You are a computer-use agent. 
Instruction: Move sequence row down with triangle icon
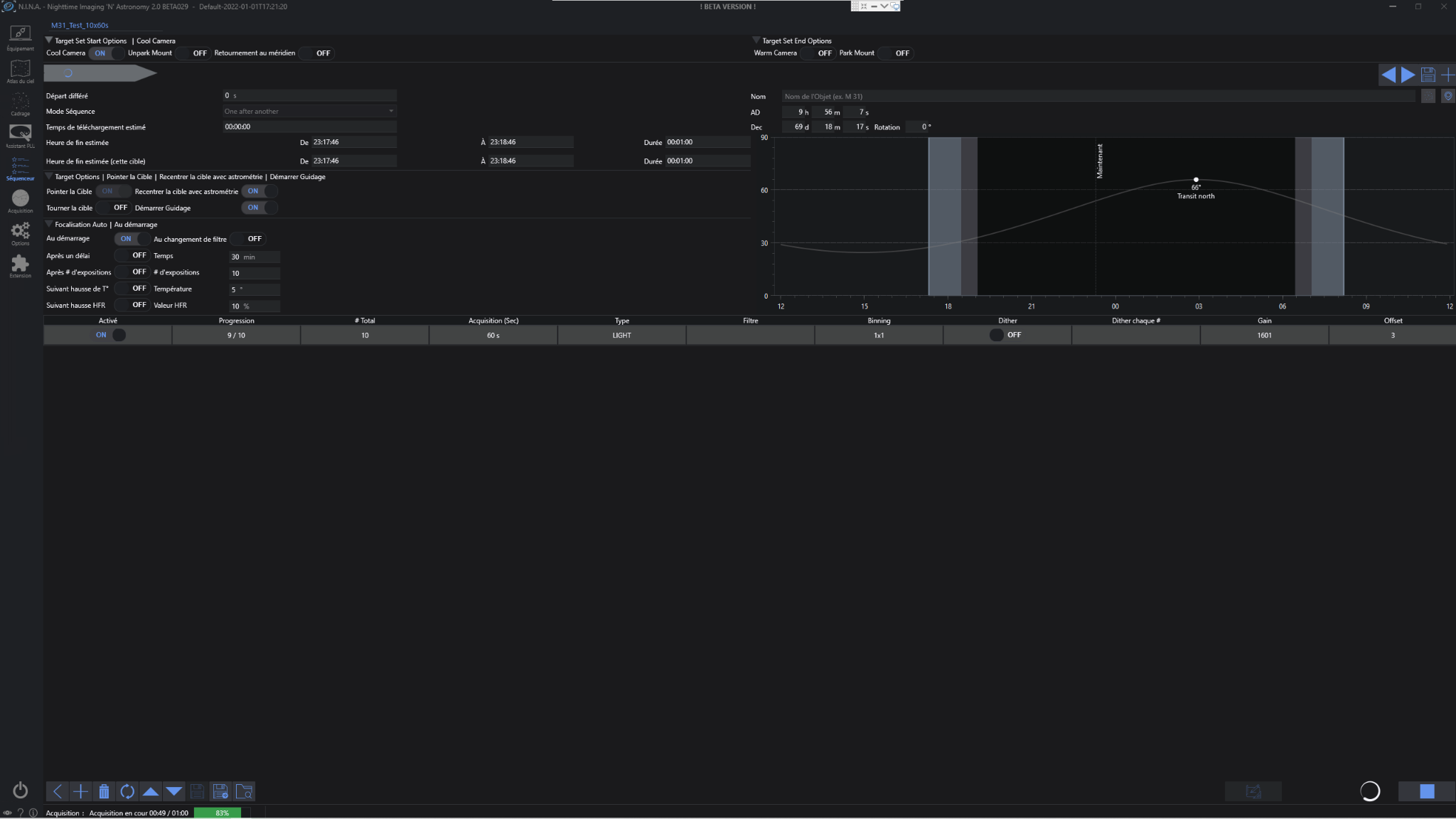click(x=174, y=791)
